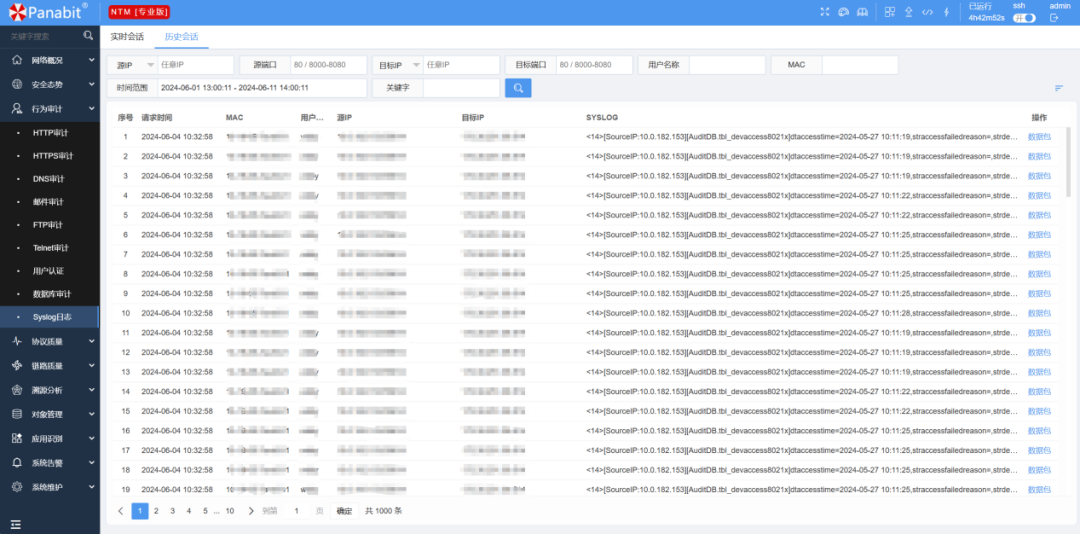Click the 网络概况 home icon

tap(17, 60)
